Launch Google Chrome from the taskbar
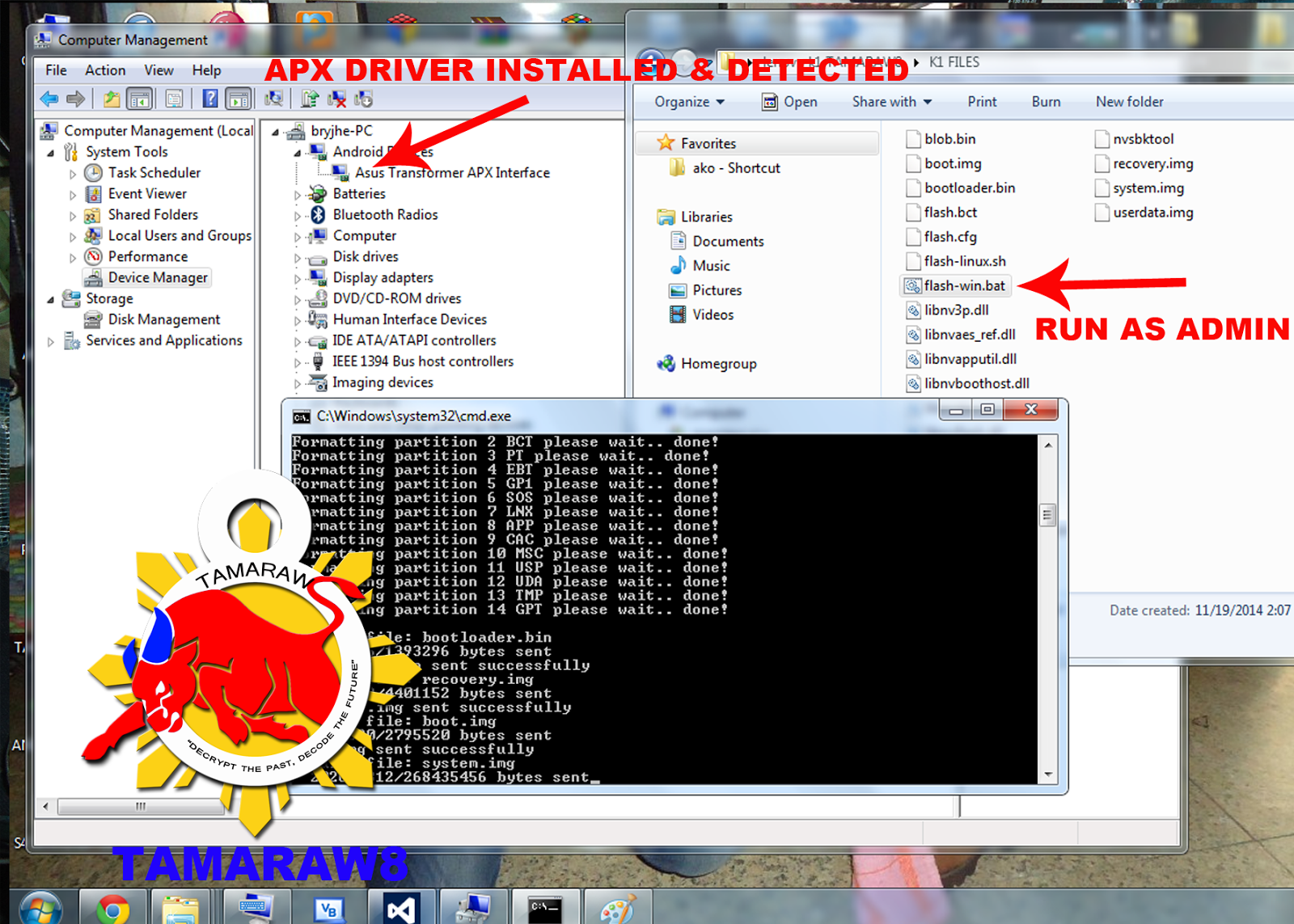Screen dimensions: 1294x924 click(x=112, y=909)
